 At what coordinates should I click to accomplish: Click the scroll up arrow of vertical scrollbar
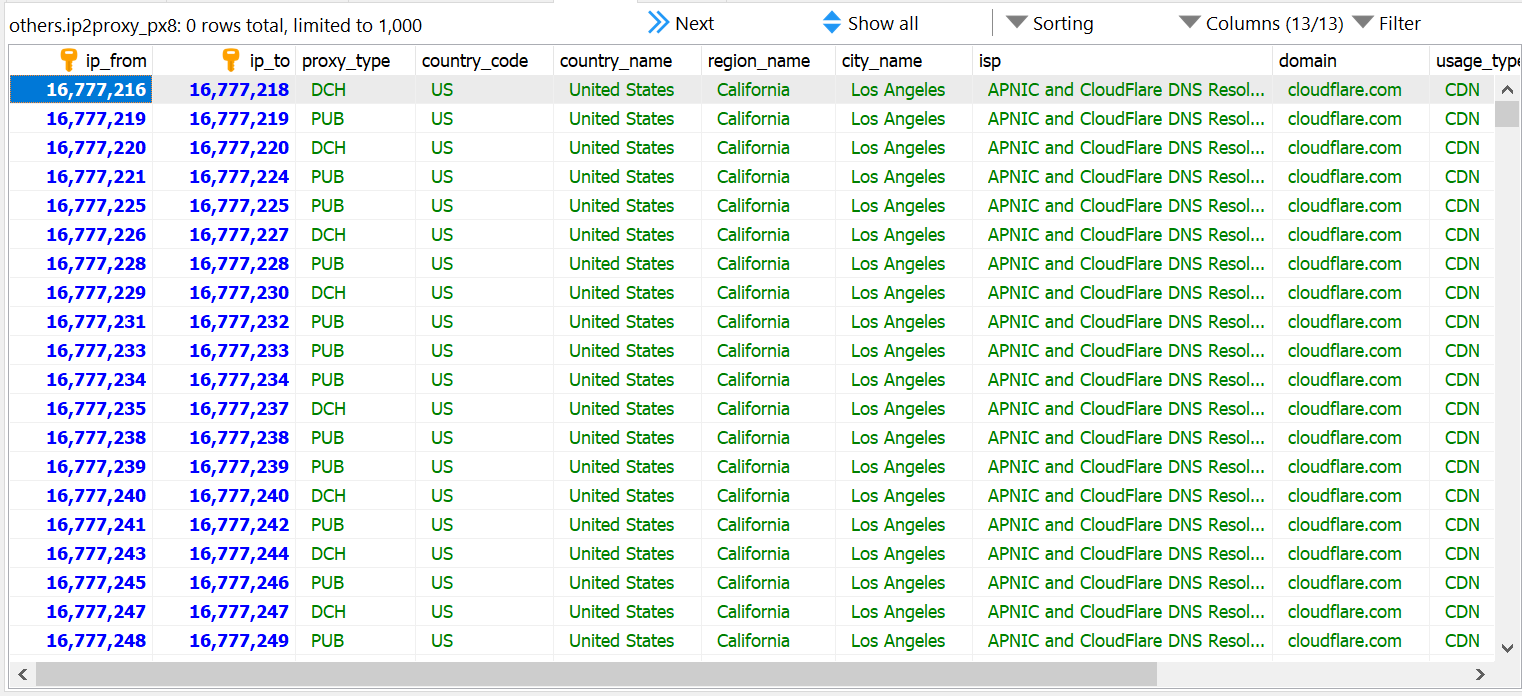pos(1507,90)
